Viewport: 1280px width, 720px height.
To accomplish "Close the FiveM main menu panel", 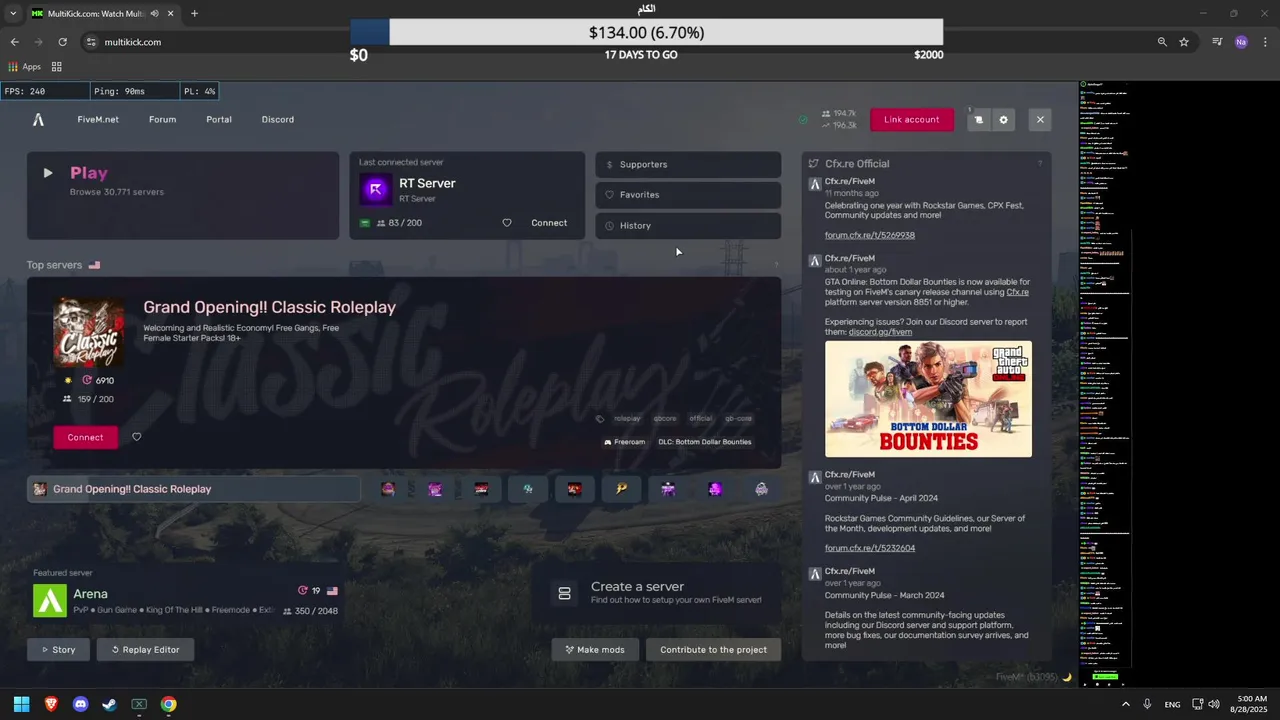I will point(1040,120).
